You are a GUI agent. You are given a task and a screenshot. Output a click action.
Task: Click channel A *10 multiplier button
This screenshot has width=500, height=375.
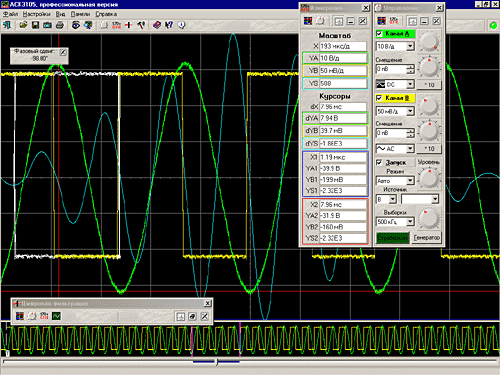click(429, 85)
